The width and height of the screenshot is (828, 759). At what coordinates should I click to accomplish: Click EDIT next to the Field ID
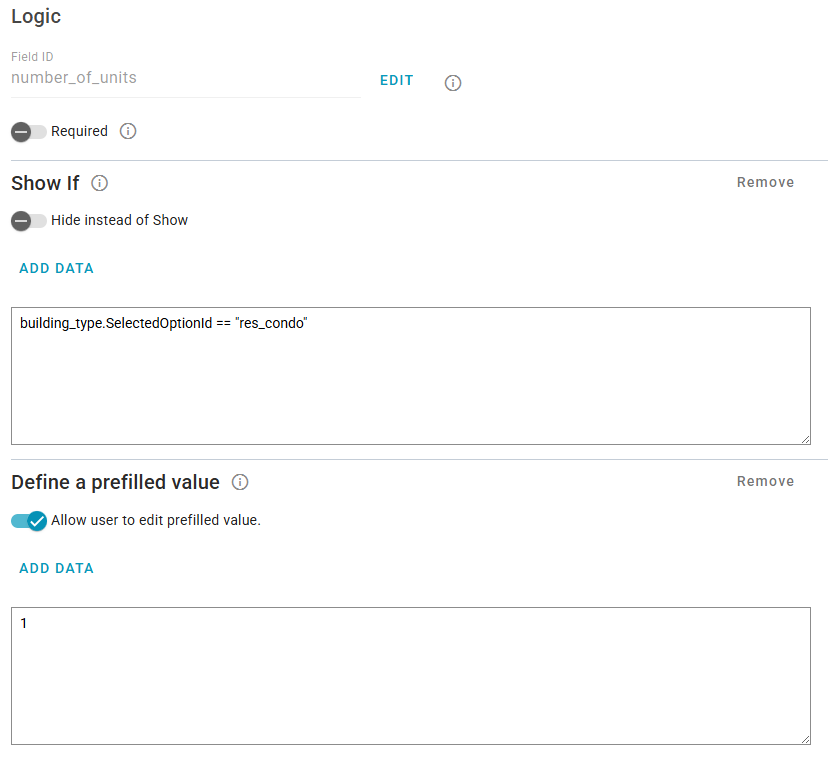click(x=397, y=81)
